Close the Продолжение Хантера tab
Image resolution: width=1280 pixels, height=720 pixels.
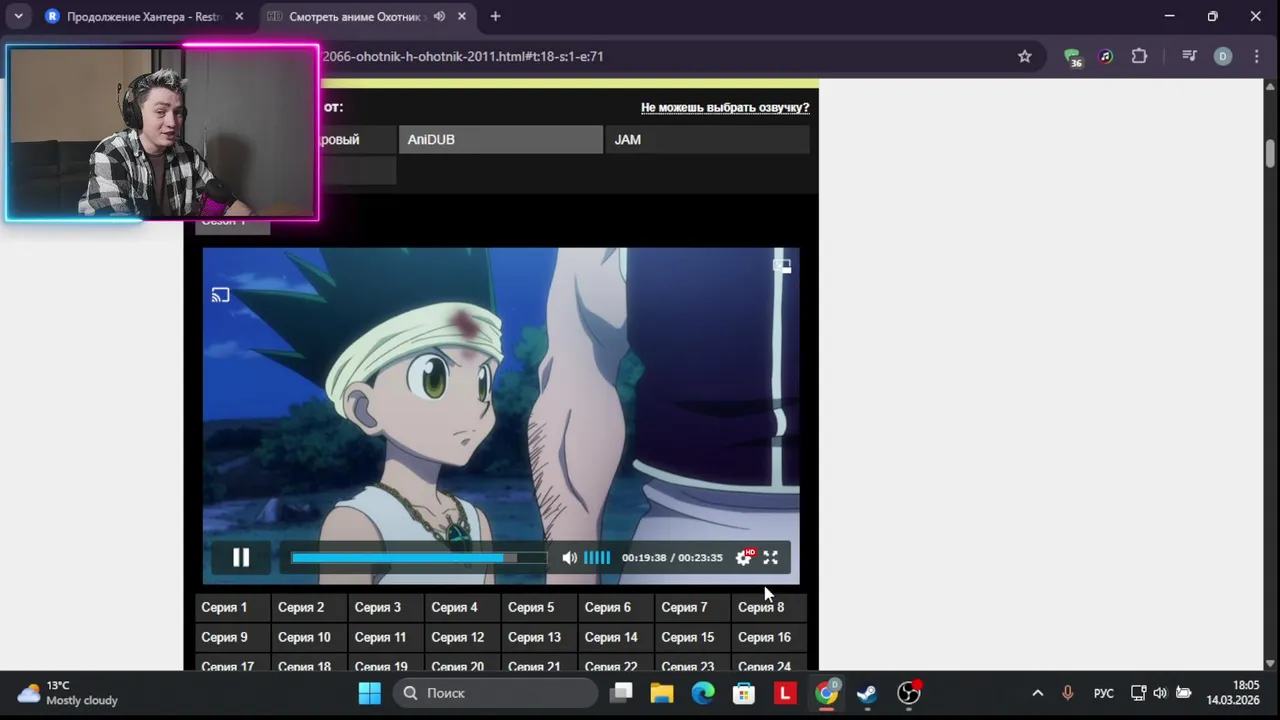[x=239, y=16]
